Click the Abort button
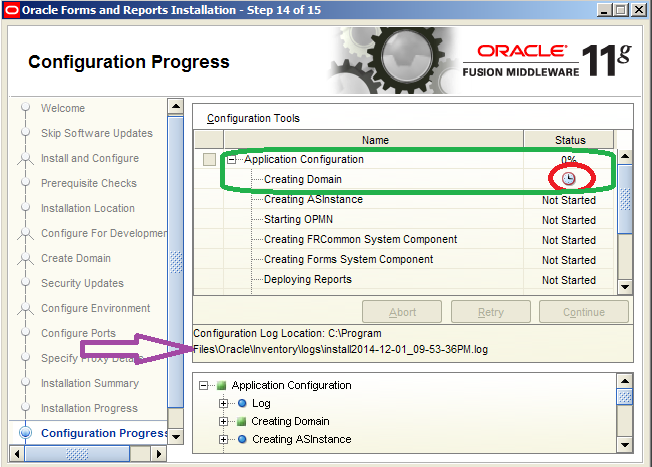Viewport: 652px width, 467px height. click(x=402, y=312)
